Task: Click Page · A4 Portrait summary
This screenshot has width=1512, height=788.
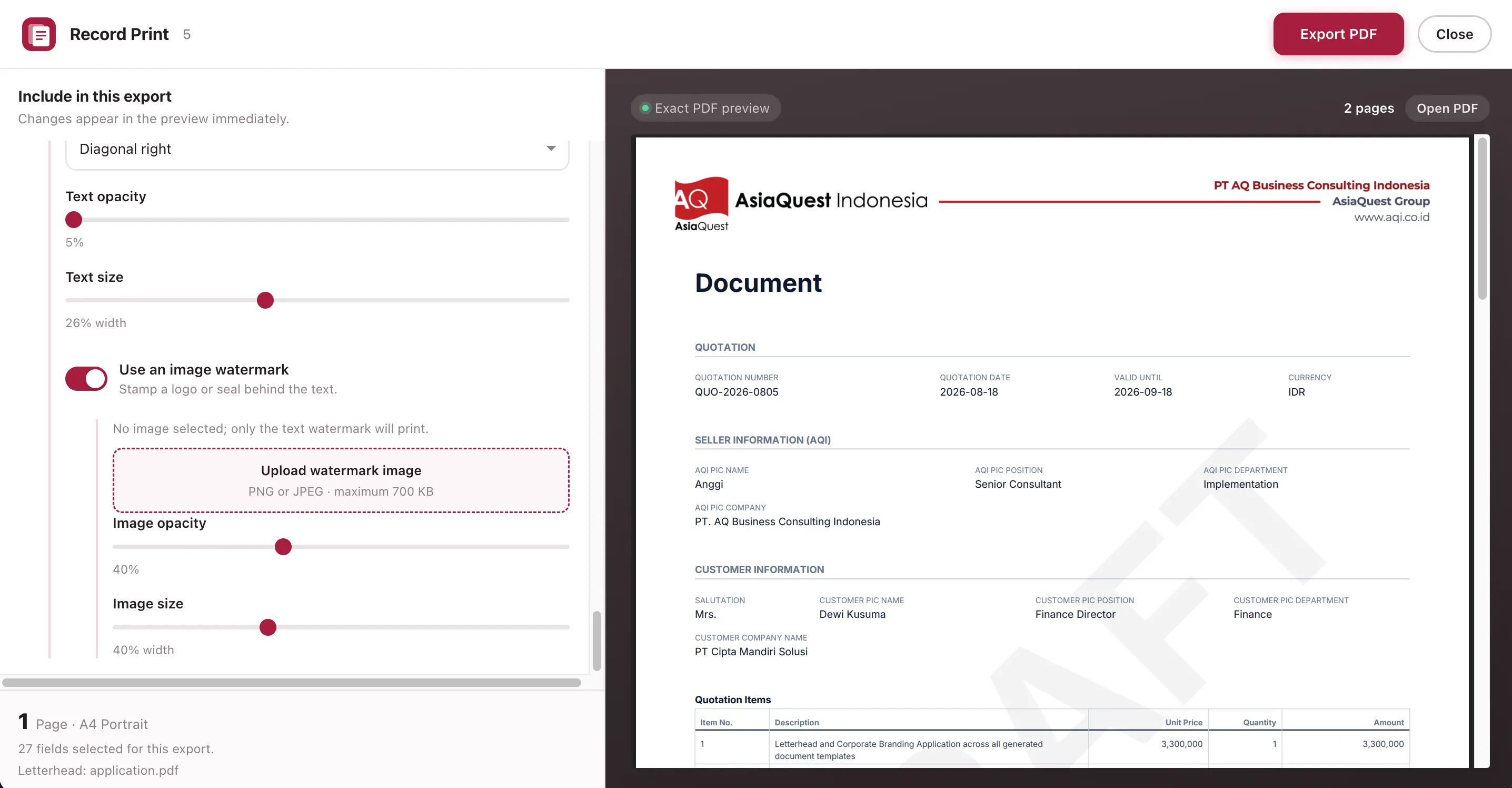Action: (x=92, y=724)
